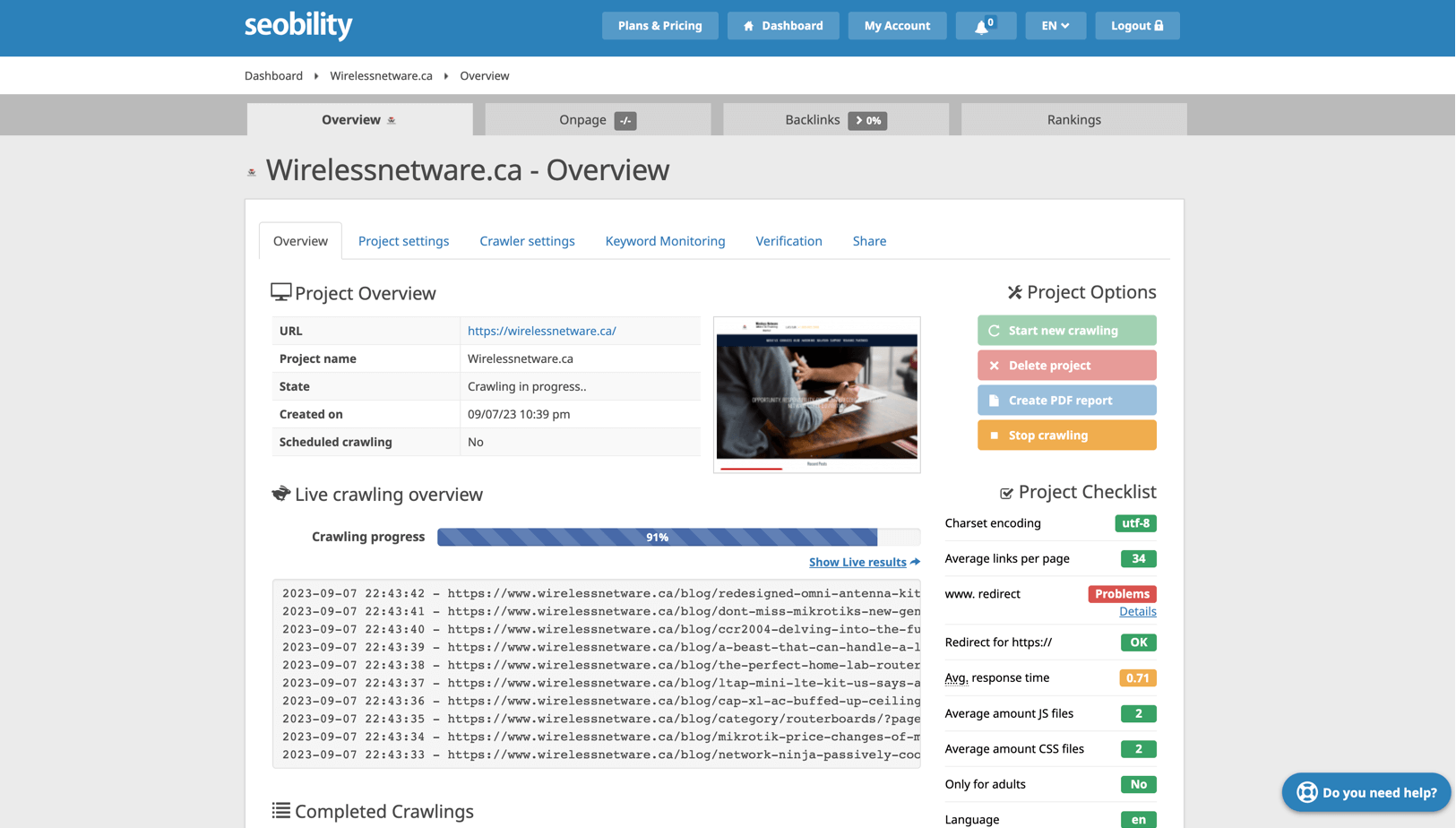Image resolution: width=1456 pixels, height=828 pixels.
Task: Open the Backlinks tab
Action: coord(835,120)
